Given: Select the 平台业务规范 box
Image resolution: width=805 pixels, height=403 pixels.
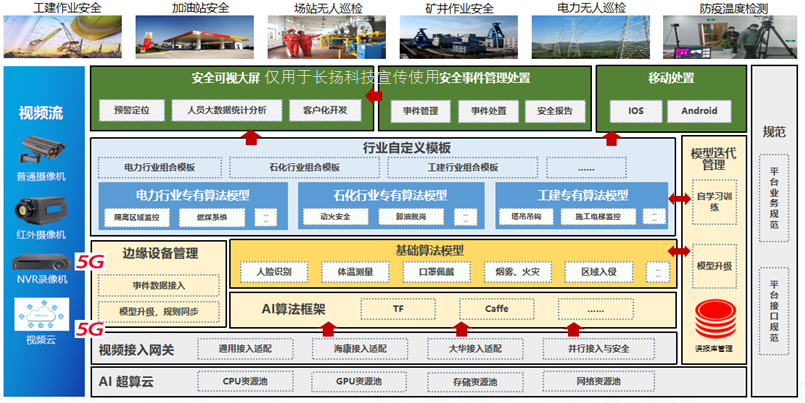Looking at the screenshot, I should tap(774, 199).
